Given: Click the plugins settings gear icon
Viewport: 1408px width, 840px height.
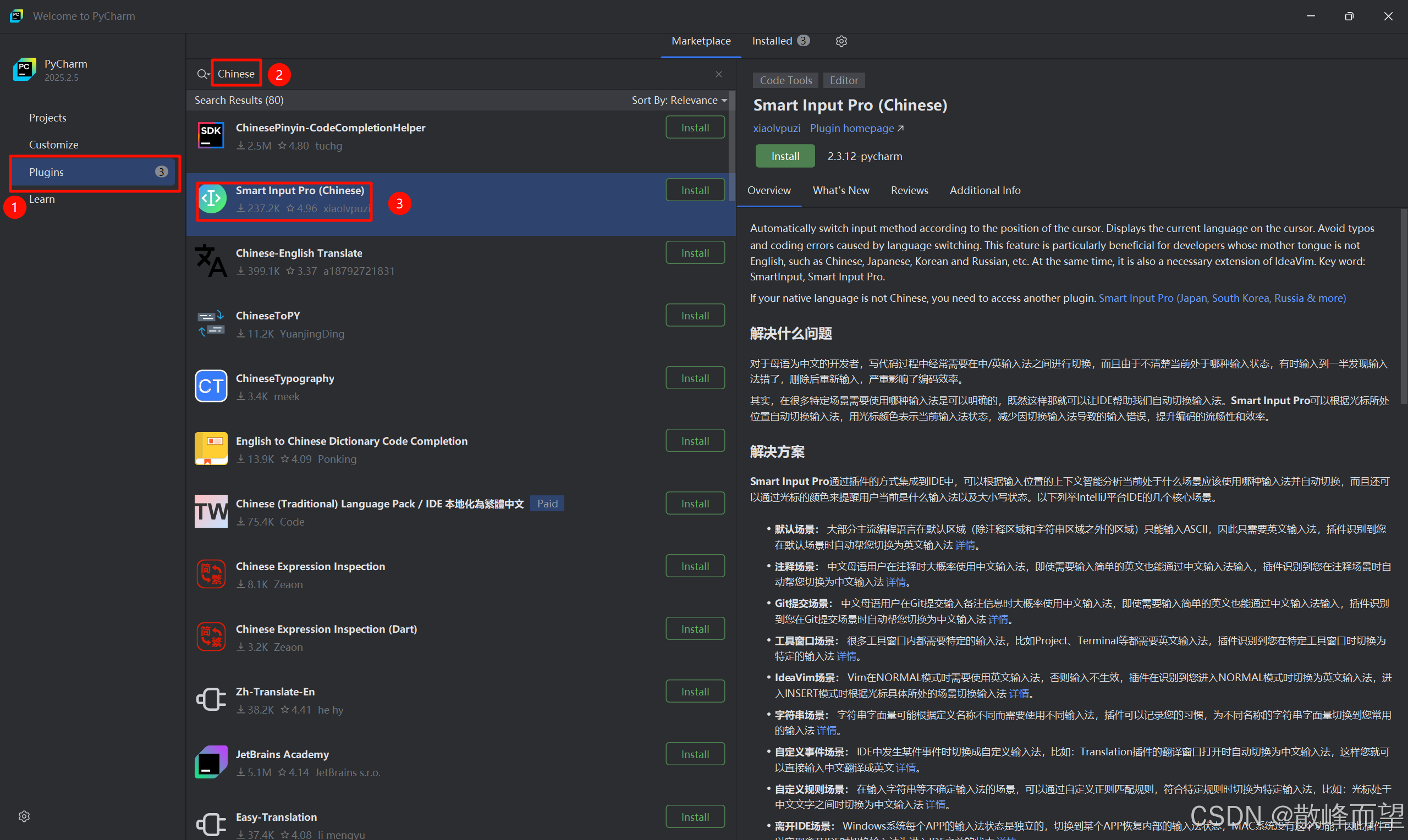Looking at the screenshot, I should click(x=841, y=41).
